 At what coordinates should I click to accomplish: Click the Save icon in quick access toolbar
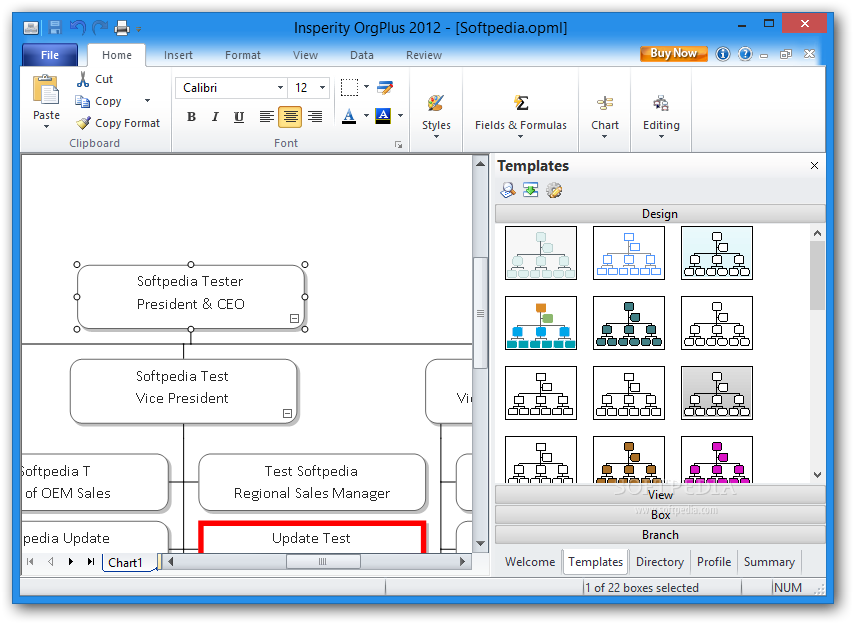(55, 27)
